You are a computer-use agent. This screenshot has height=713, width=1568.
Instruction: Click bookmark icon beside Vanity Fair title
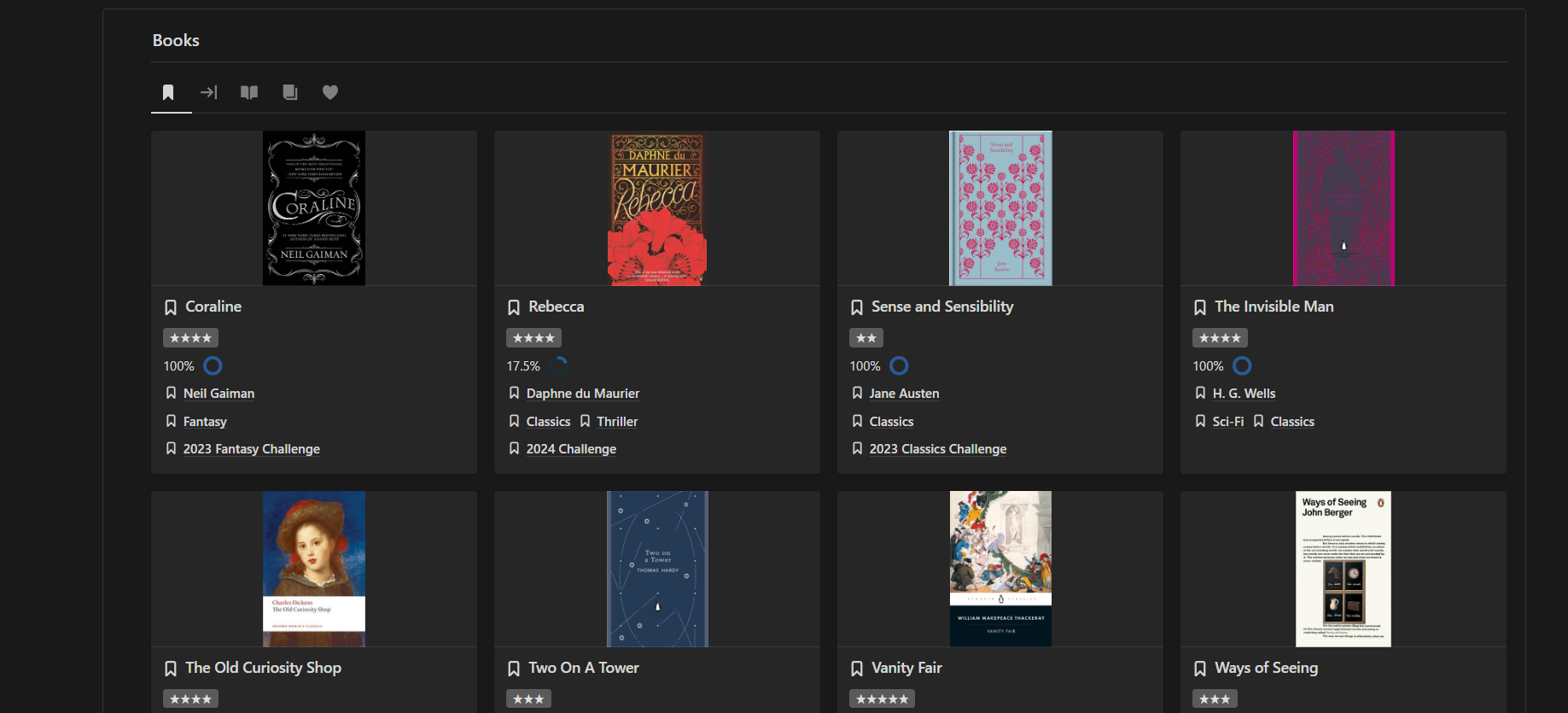[x=857, y=669]
